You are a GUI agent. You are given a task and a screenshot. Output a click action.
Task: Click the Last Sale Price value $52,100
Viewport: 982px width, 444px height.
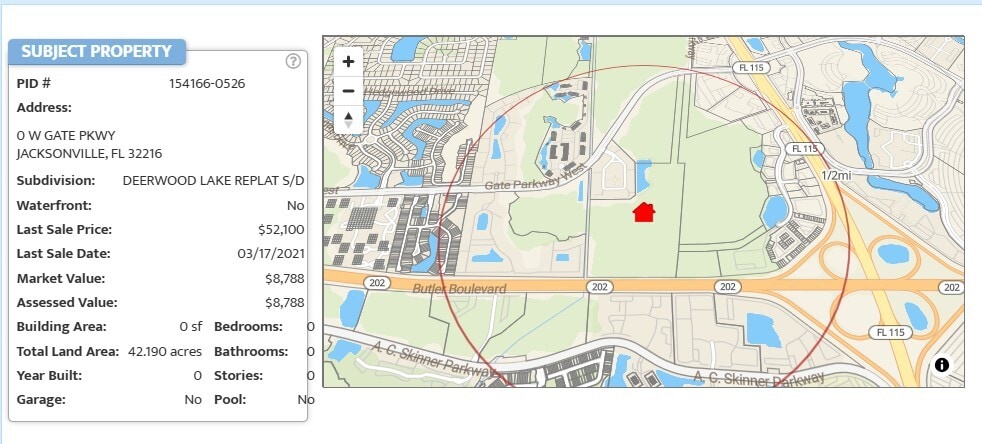(x=281, y=229)
